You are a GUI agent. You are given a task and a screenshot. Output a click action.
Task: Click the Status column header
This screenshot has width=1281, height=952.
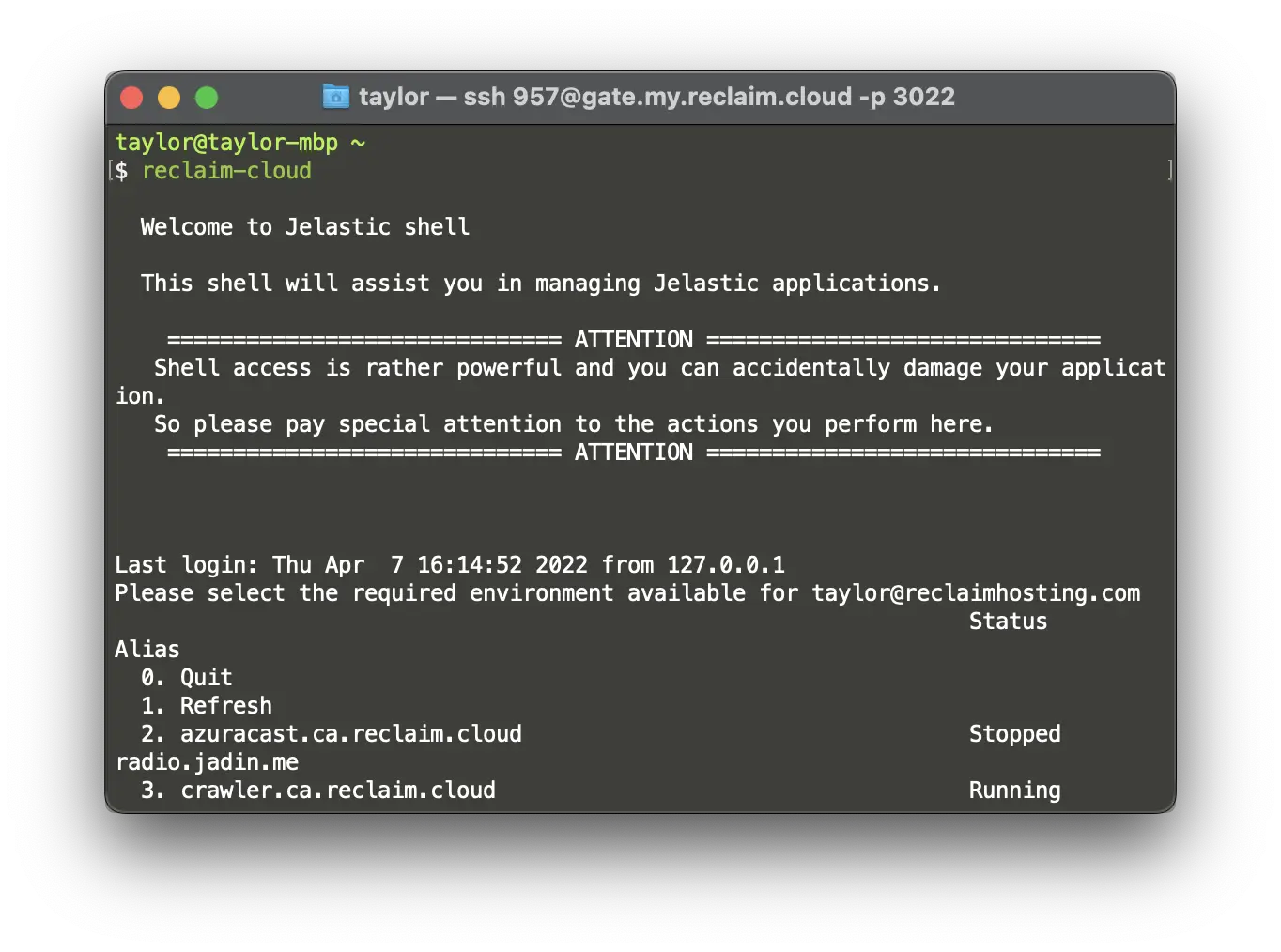pyautogui.click(x=1008, y=622)
